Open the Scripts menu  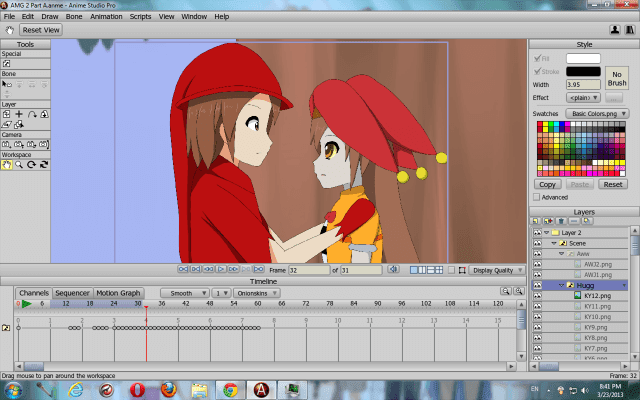(140, 17)
